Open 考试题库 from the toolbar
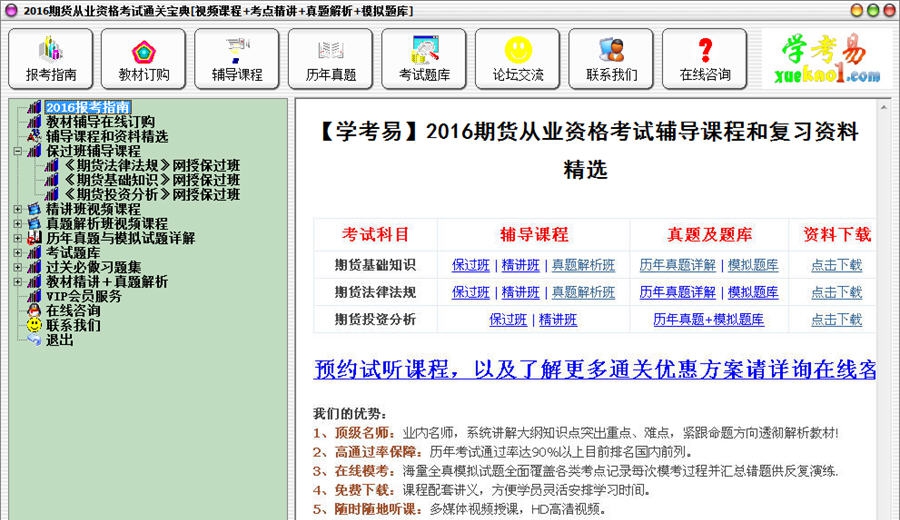This screenshot has height=520, width=900. [424, 58]
